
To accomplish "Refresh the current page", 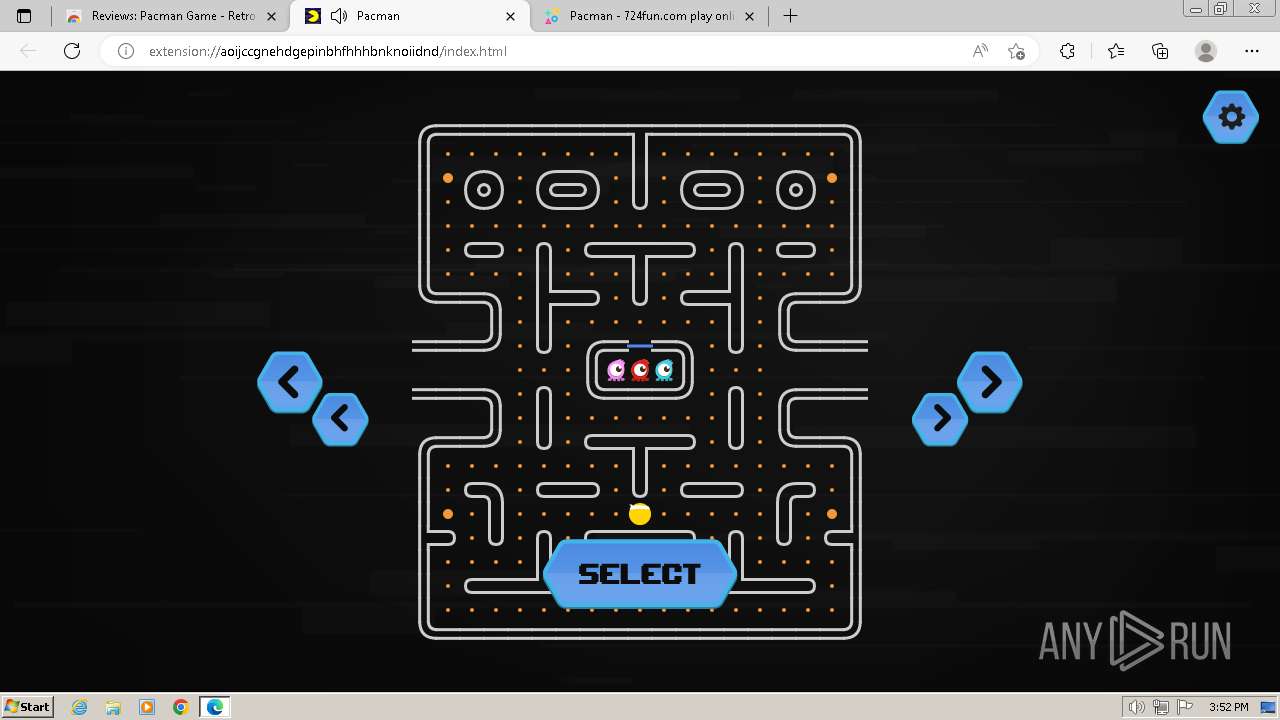I will 72,51.
